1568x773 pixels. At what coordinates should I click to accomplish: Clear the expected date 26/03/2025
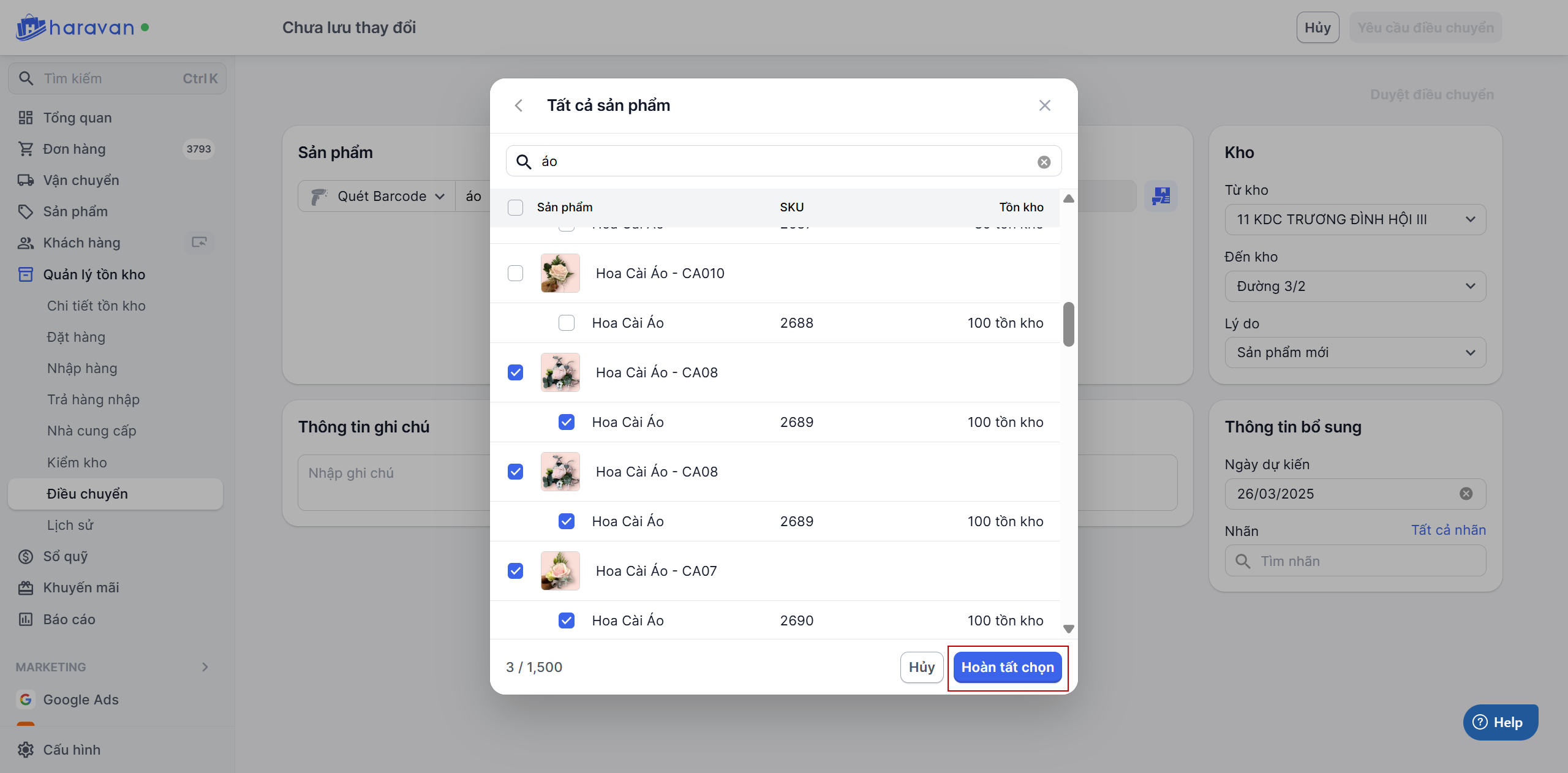point(1466,494)
